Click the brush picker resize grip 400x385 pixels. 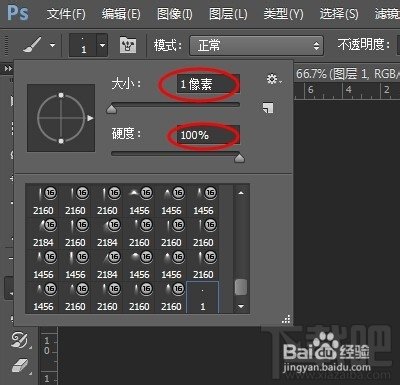[x=286, y=319]
